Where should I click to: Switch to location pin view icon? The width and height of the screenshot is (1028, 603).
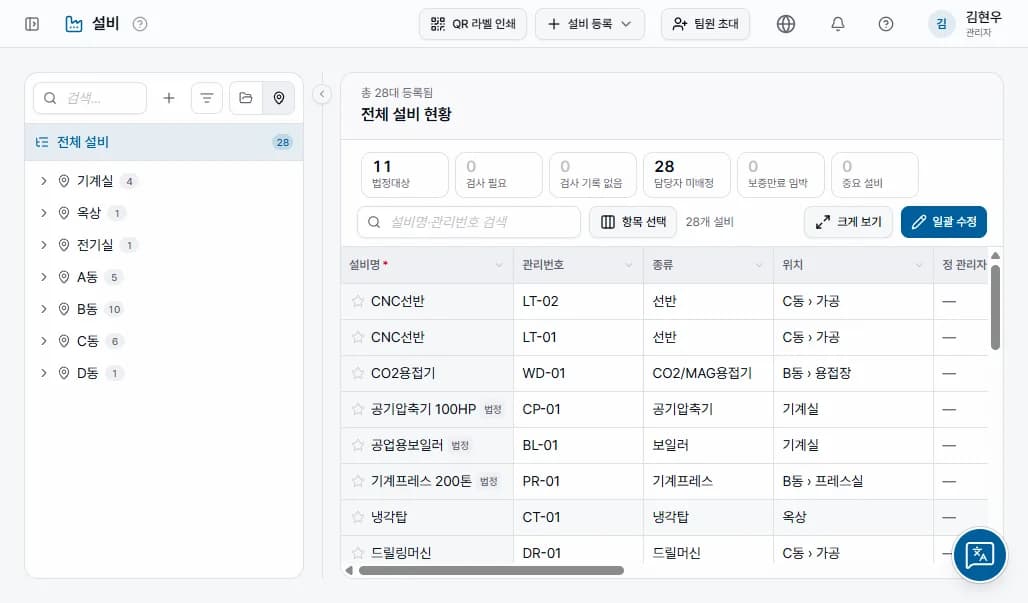[x=279, y=98]
